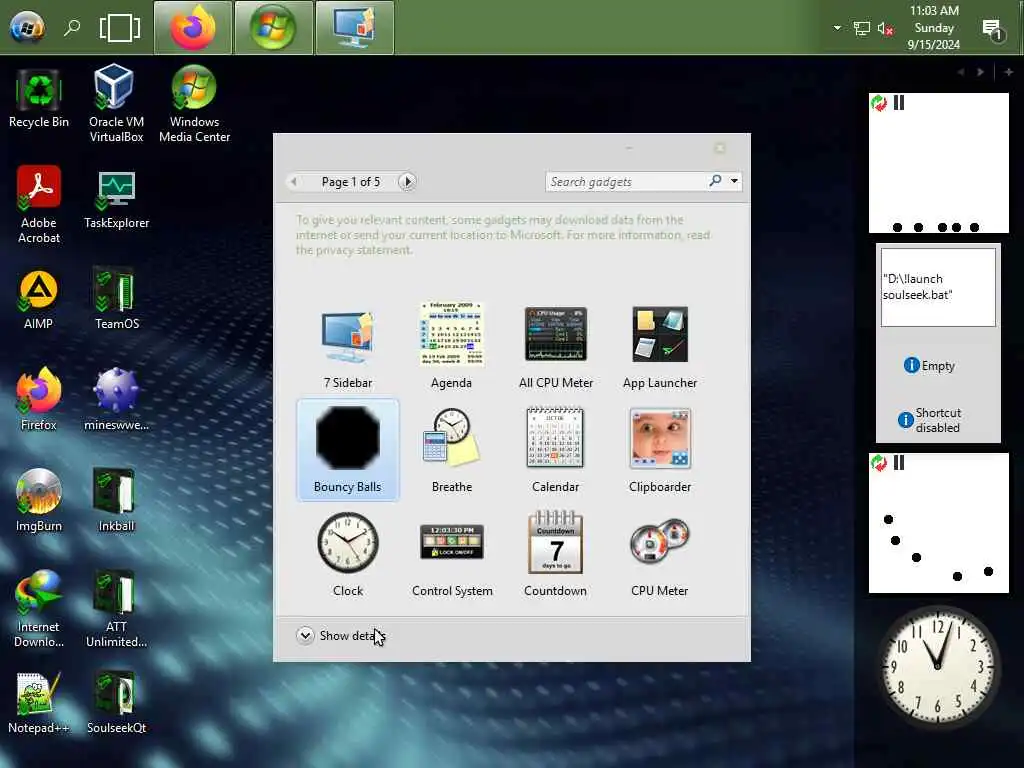Open Internet Download Manager desktop icon

click(x=39, y=609)
